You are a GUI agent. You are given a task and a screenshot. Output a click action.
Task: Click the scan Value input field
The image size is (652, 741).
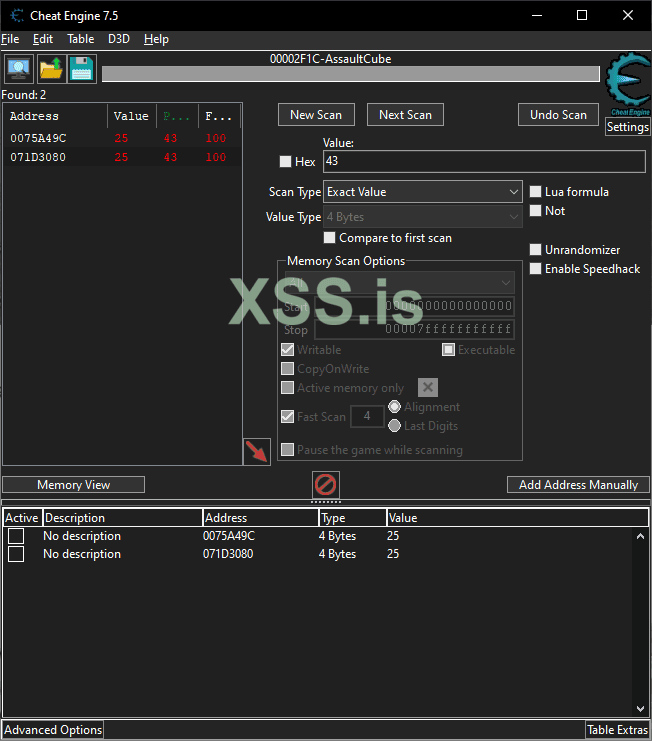tap(484, 161)
